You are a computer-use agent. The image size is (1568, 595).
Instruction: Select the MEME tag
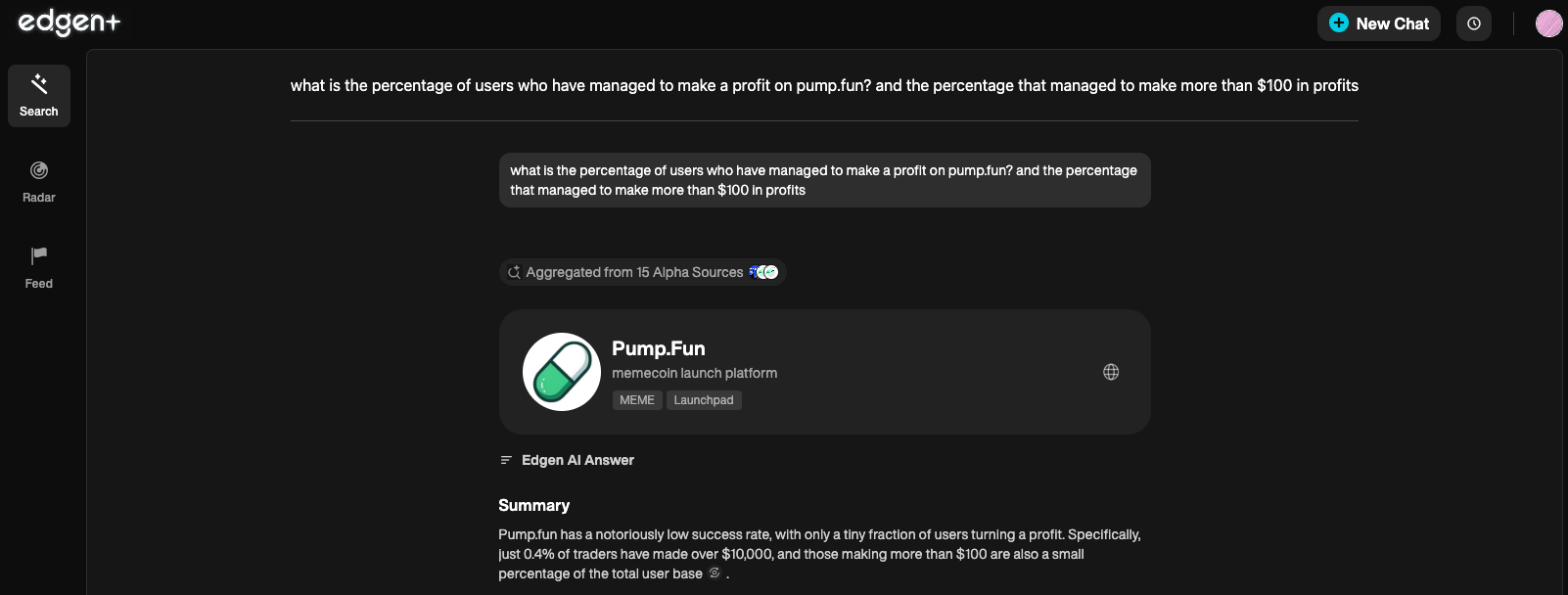click(636, 400)
